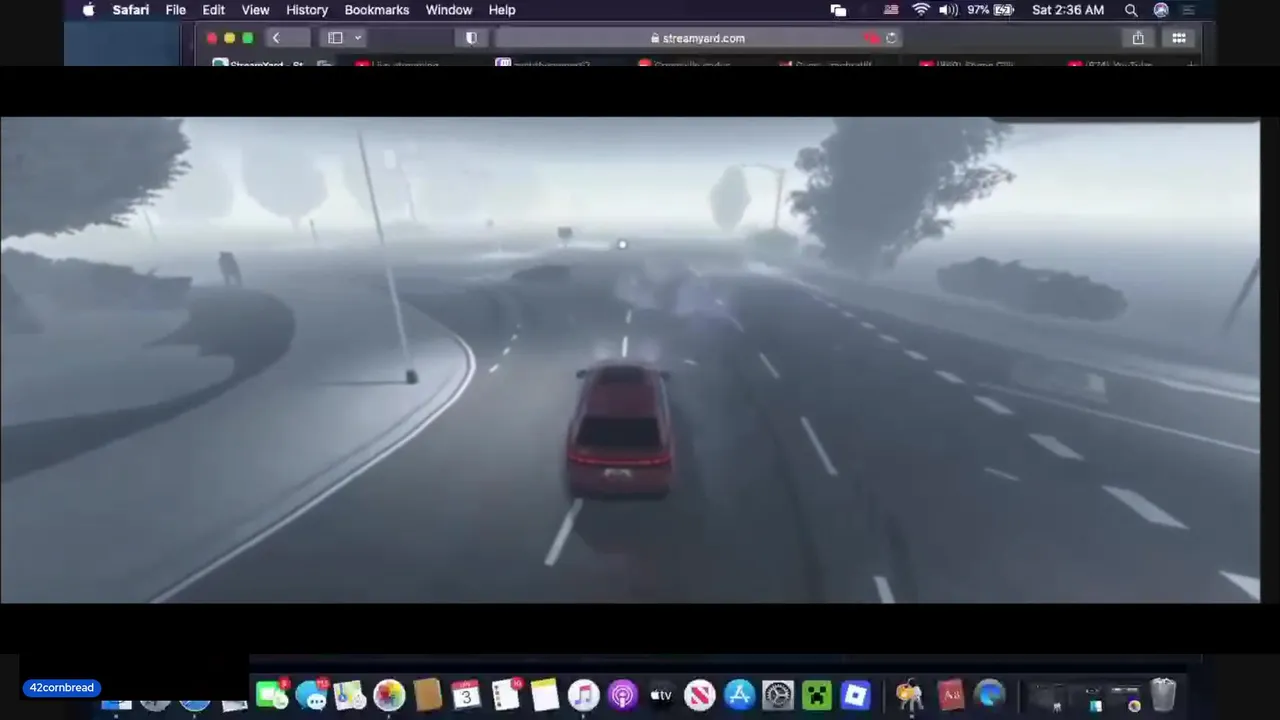Open the volume control in the menu bar
The width and height of the screenshot is (1280, 720).
click(x=948, y=10)
